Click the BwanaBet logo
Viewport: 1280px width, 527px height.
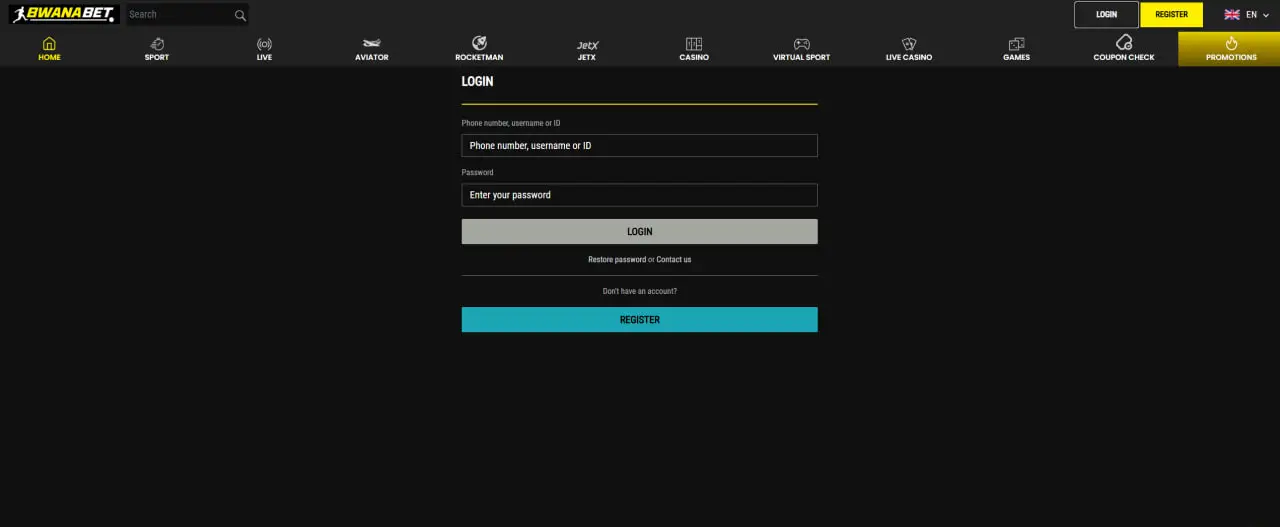click(x=64, y=14)
